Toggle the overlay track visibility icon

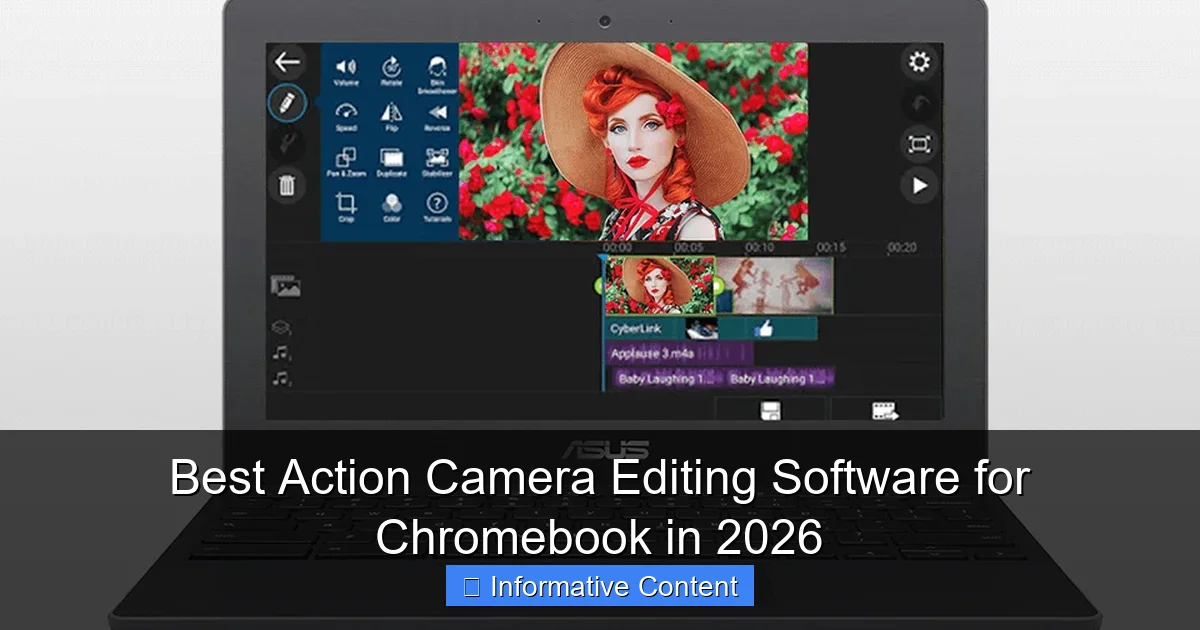(x=283, y=323)
